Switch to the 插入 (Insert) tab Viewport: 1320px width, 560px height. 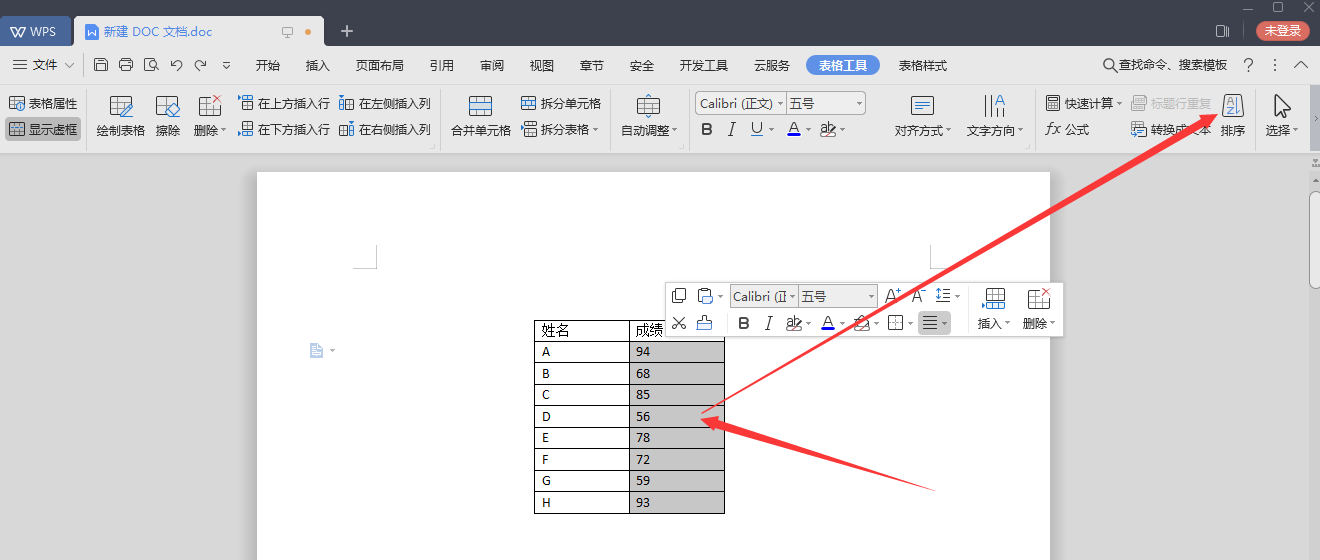click(x=318, y=65)
